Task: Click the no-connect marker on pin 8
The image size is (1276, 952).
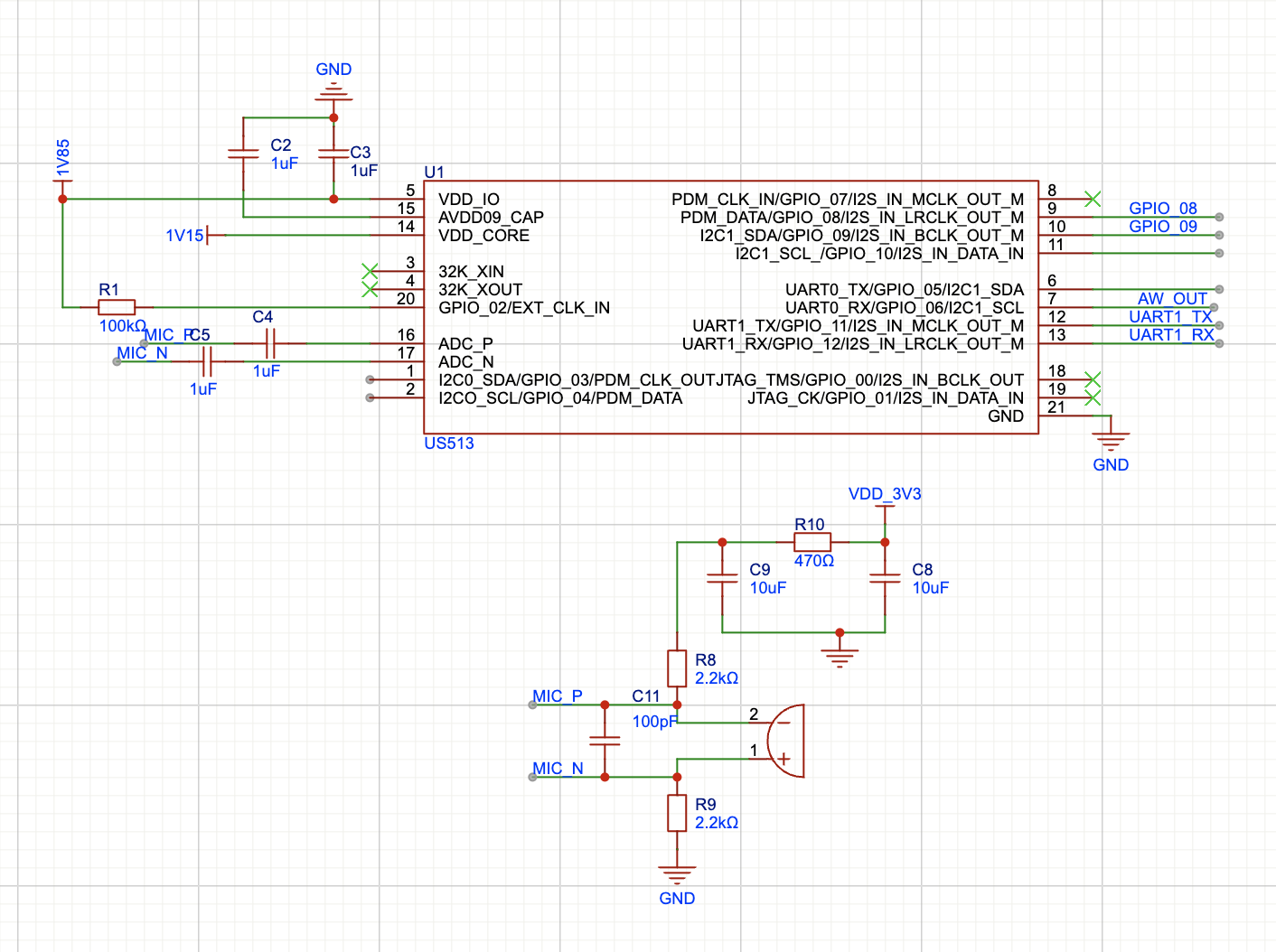Action: 1093,199
